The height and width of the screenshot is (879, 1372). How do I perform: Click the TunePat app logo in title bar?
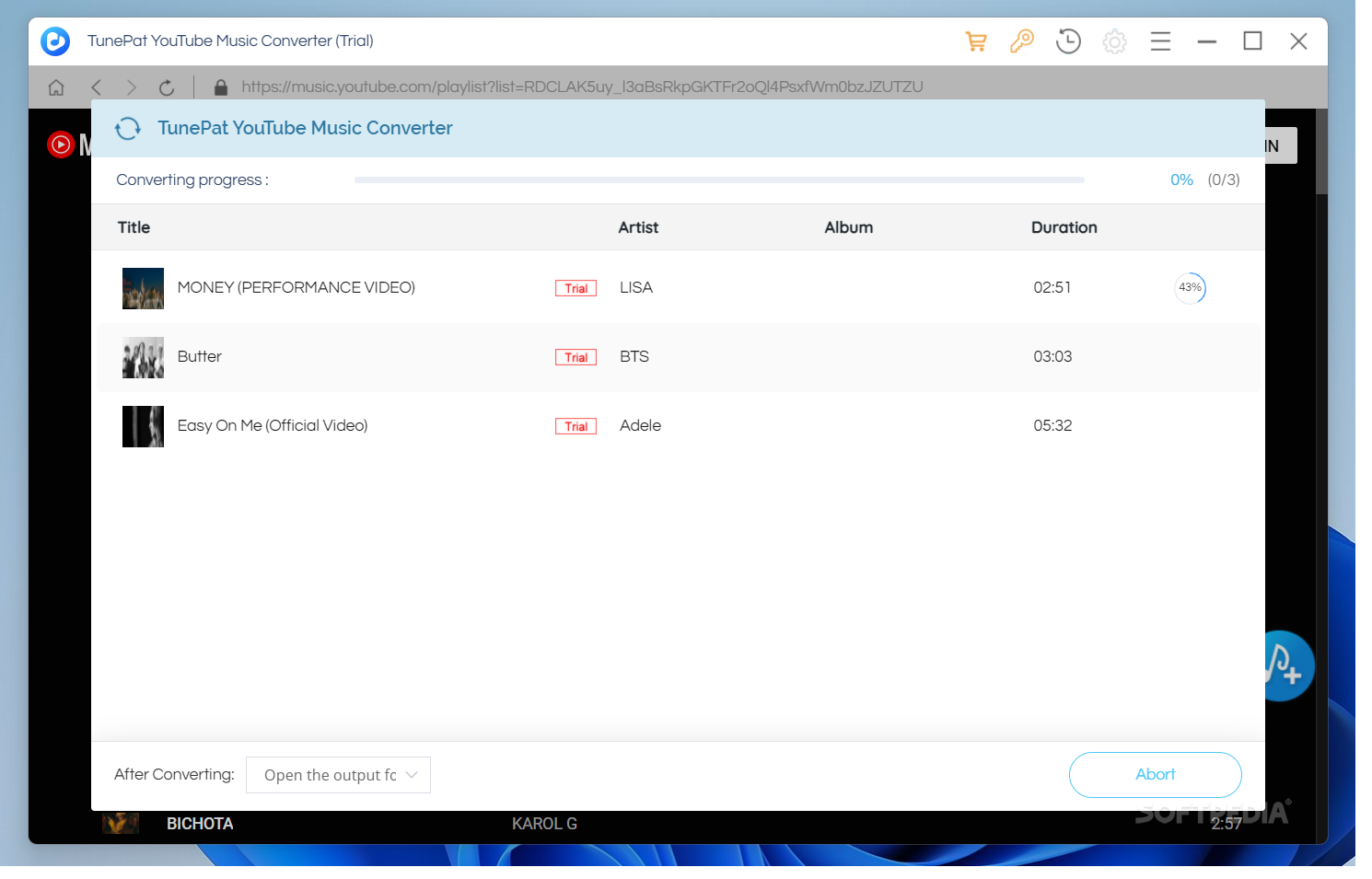pos(55,41)
